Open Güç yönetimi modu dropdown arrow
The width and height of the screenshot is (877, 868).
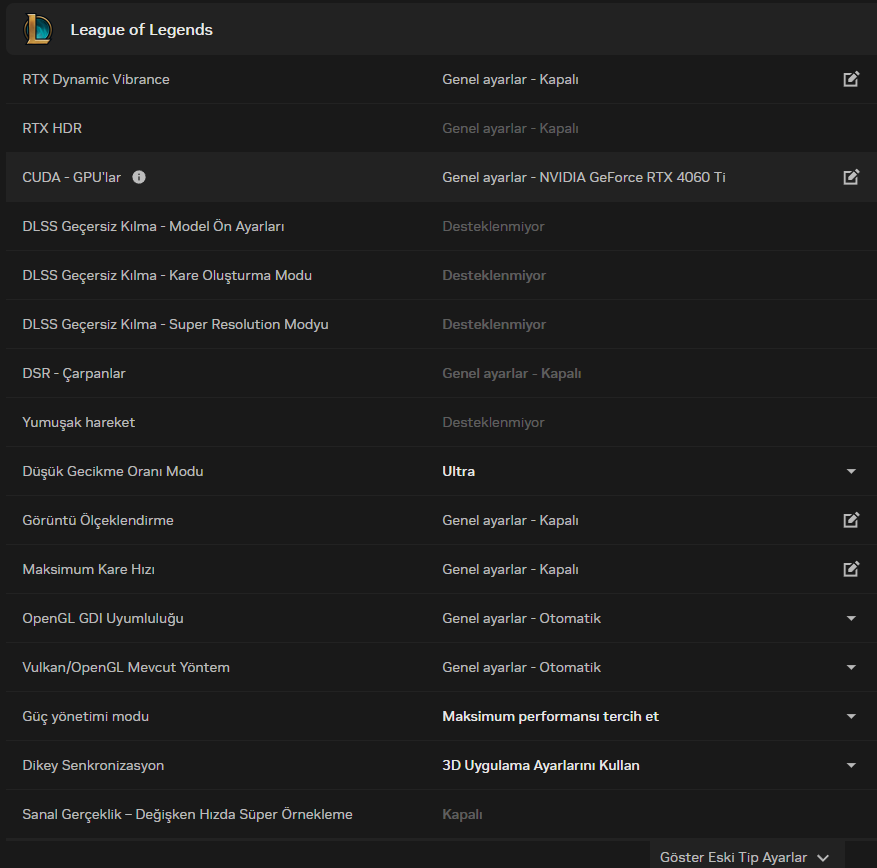tap(851, 716)
